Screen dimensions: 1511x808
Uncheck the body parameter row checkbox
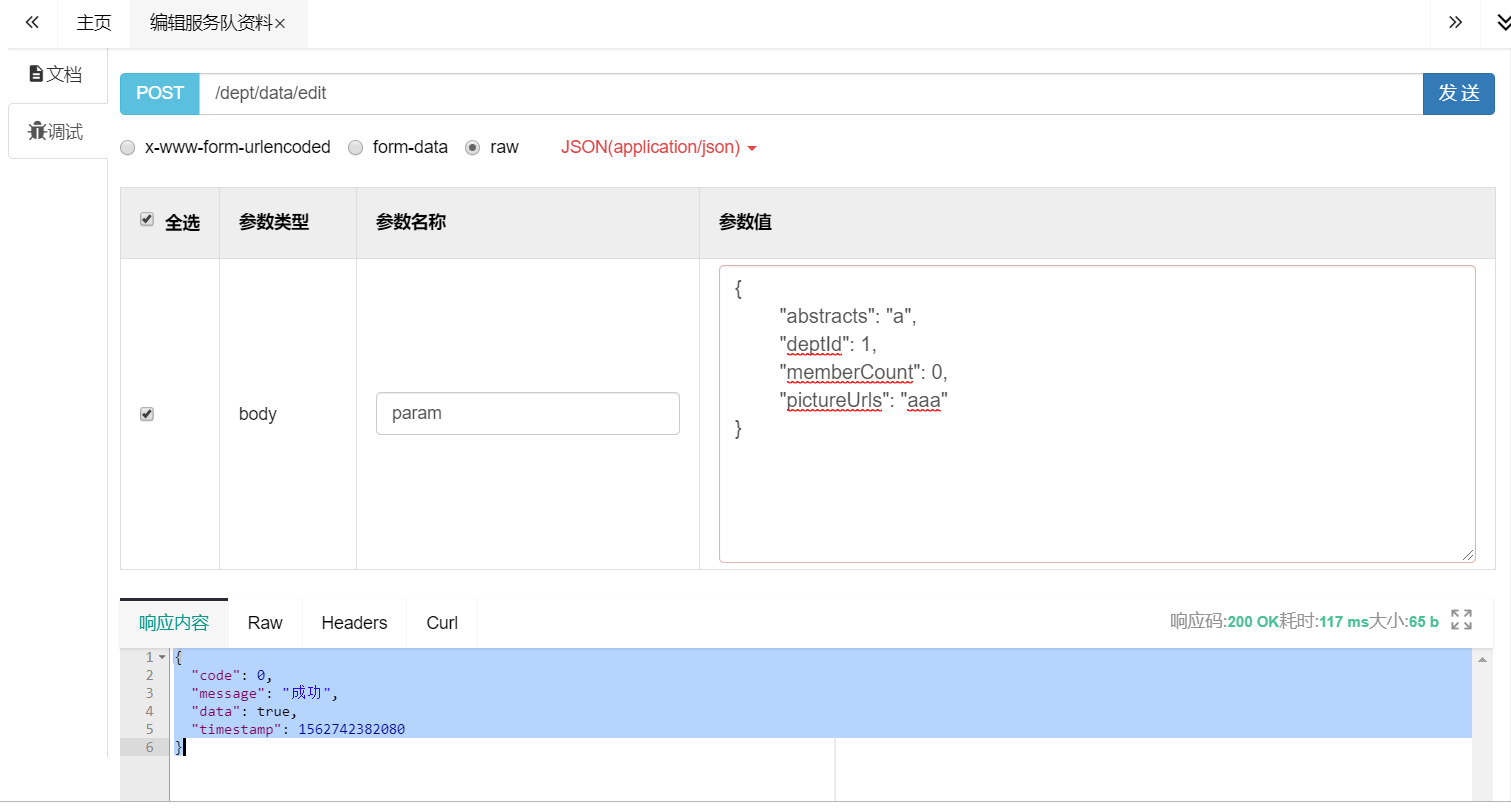[146, 413]
